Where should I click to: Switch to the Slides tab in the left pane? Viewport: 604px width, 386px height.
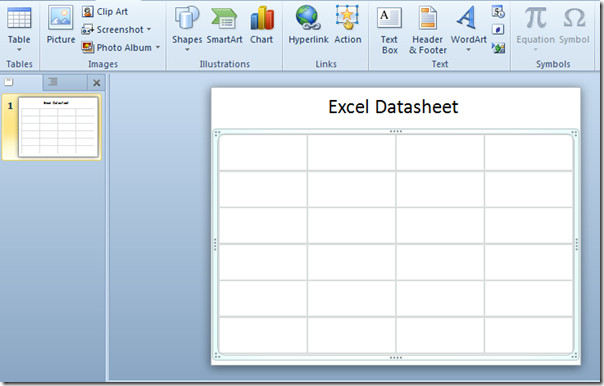click(21, 82)
